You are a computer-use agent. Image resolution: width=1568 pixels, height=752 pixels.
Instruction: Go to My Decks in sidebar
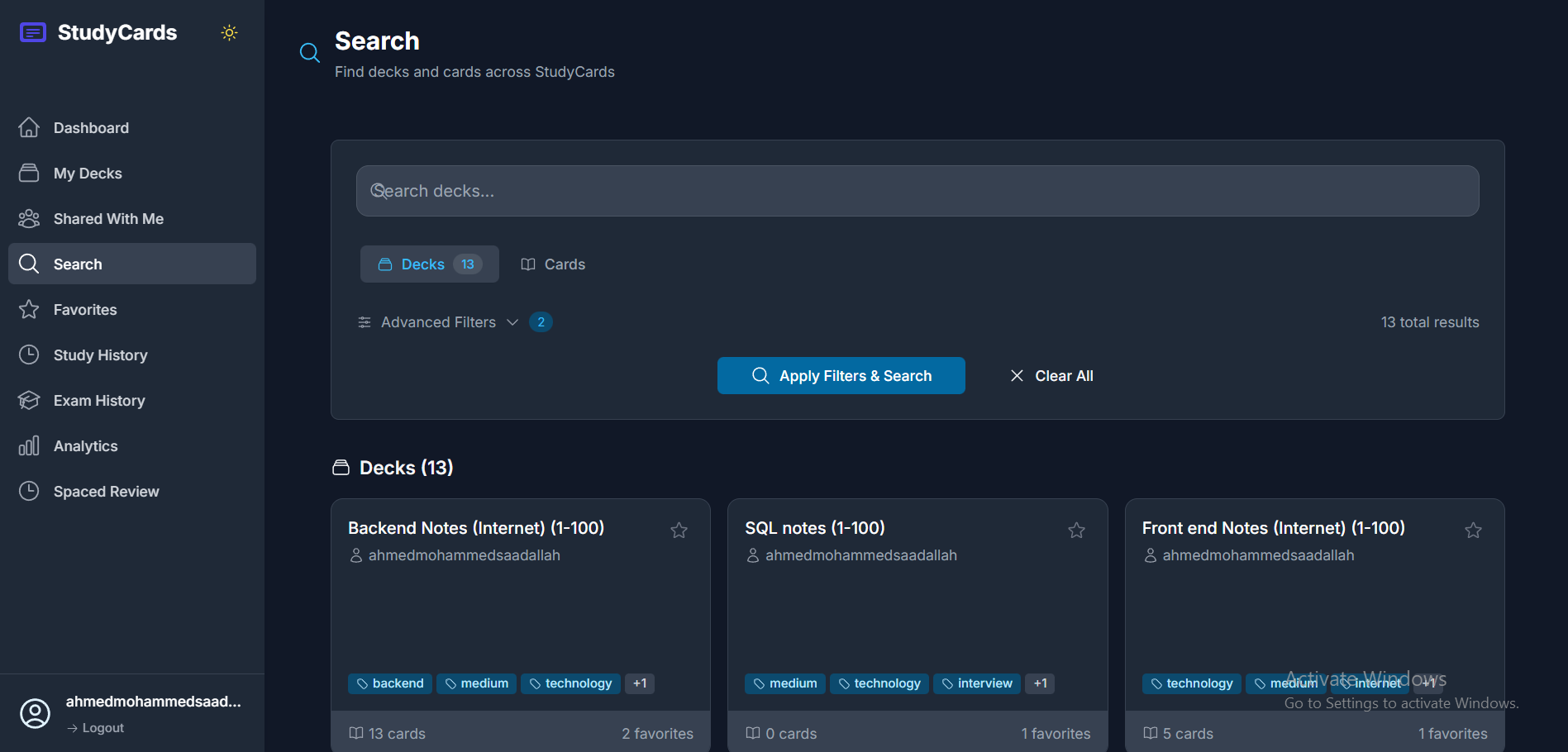coord(132,173)
